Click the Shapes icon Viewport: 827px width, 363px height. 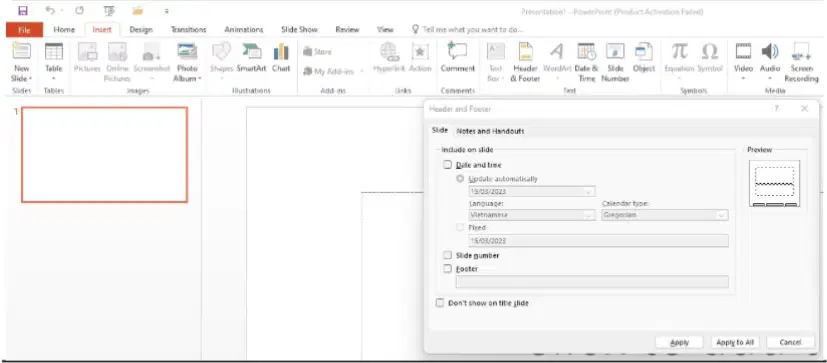point(222,62)
